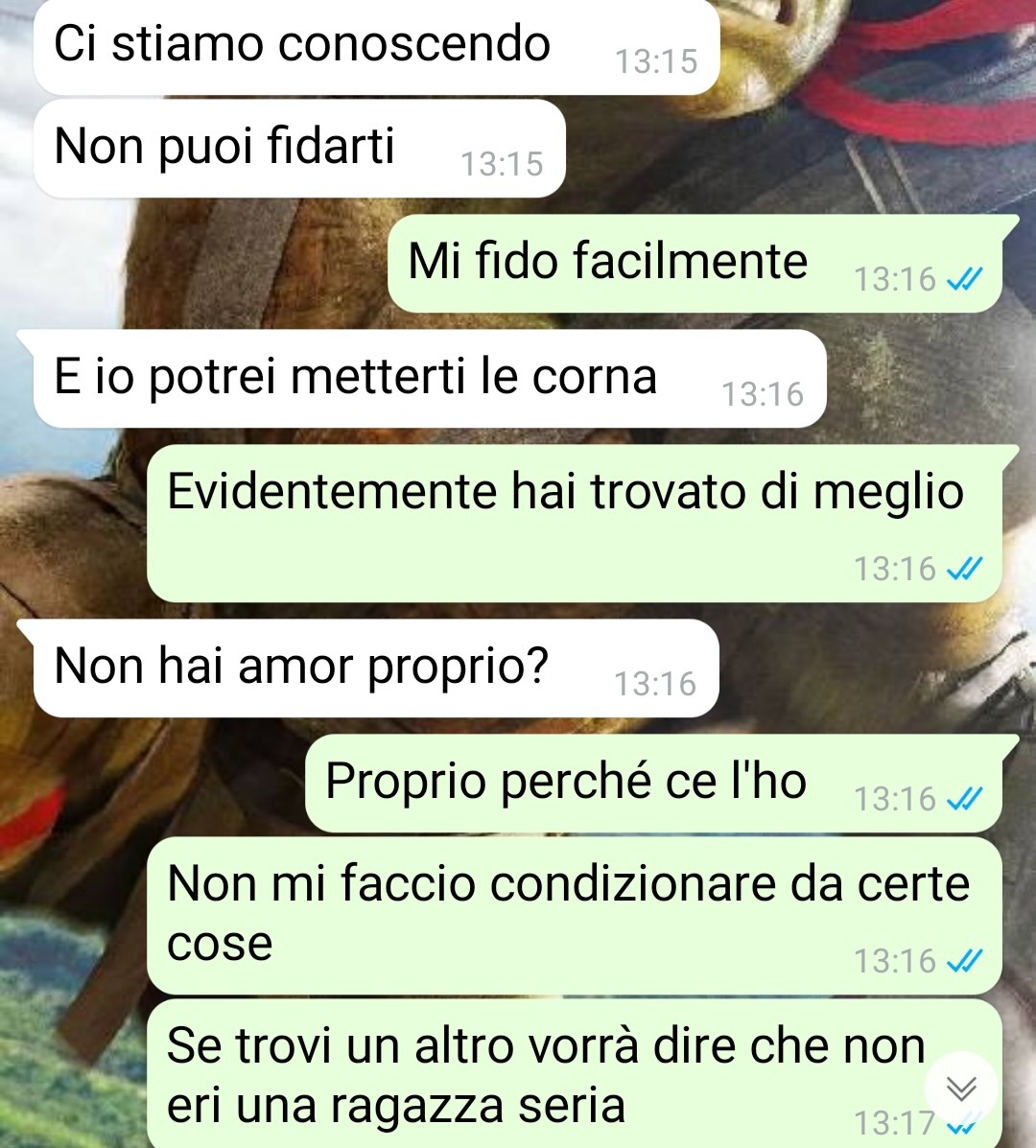The image size is (1036, 1148).
Task: Tap the 13:15 timestamp on 'Non puoi fidarti'
Action: click(x=502, y=164)
